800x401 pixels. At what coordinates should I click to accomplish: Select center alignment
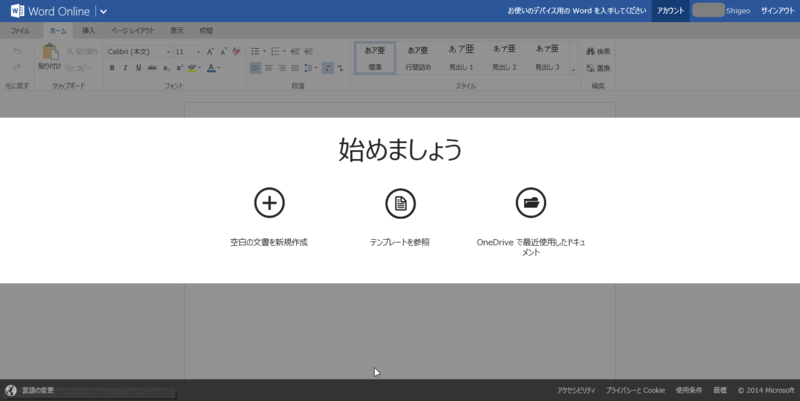(x=268, y=68)
